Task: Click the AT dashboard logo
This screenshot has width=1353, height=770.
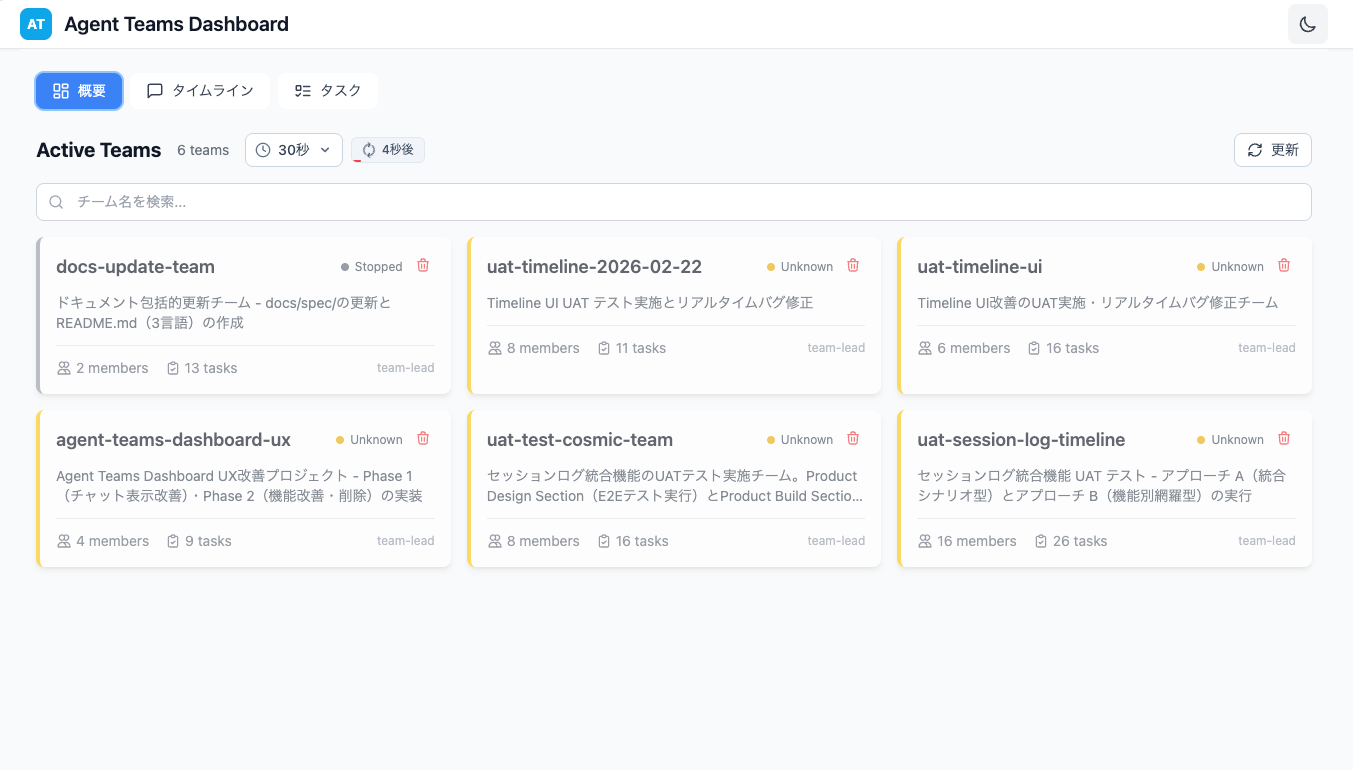Action: [36, 23]
